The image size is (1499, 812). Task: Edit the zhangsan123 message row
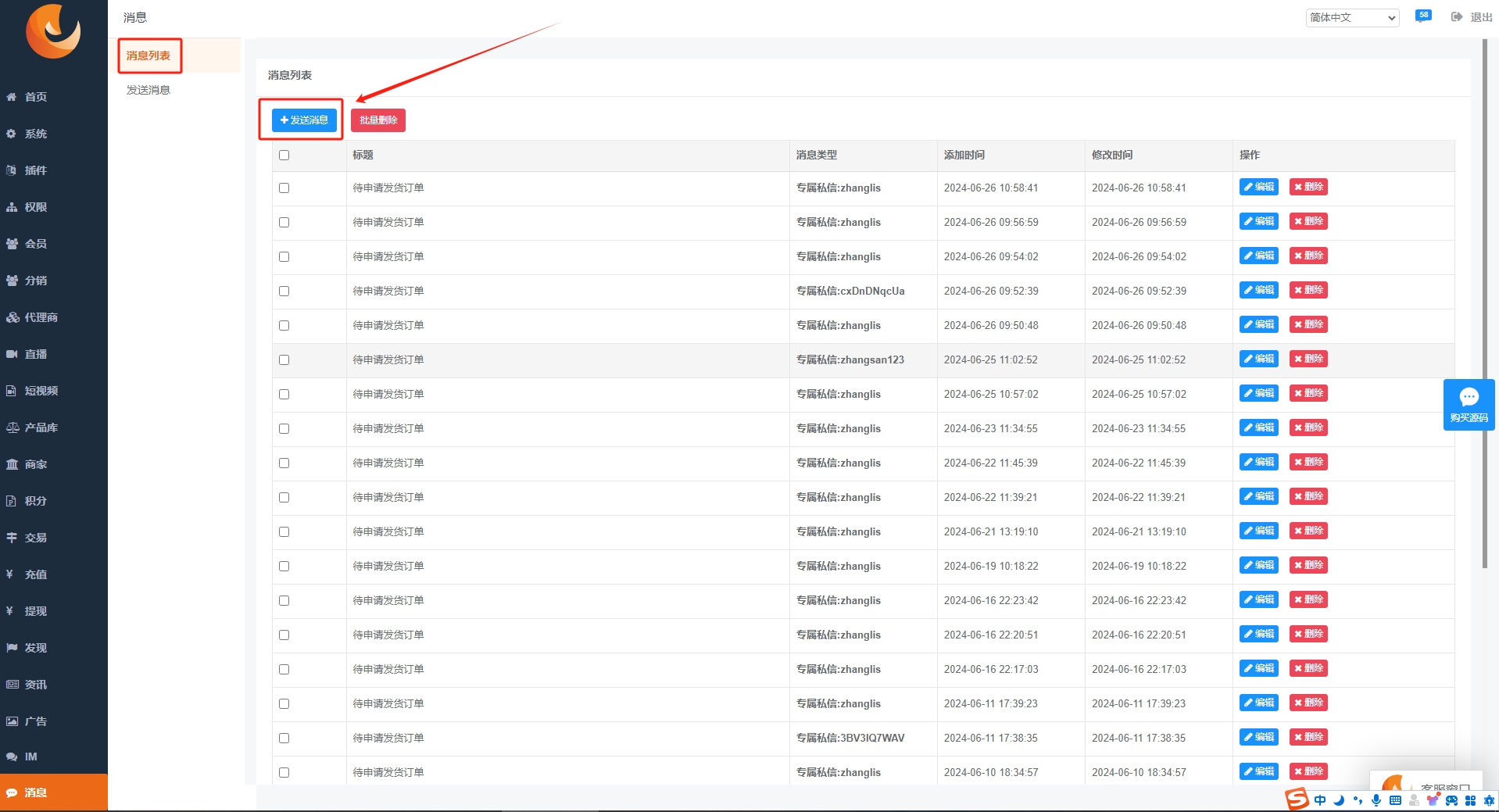[1258, 359]
